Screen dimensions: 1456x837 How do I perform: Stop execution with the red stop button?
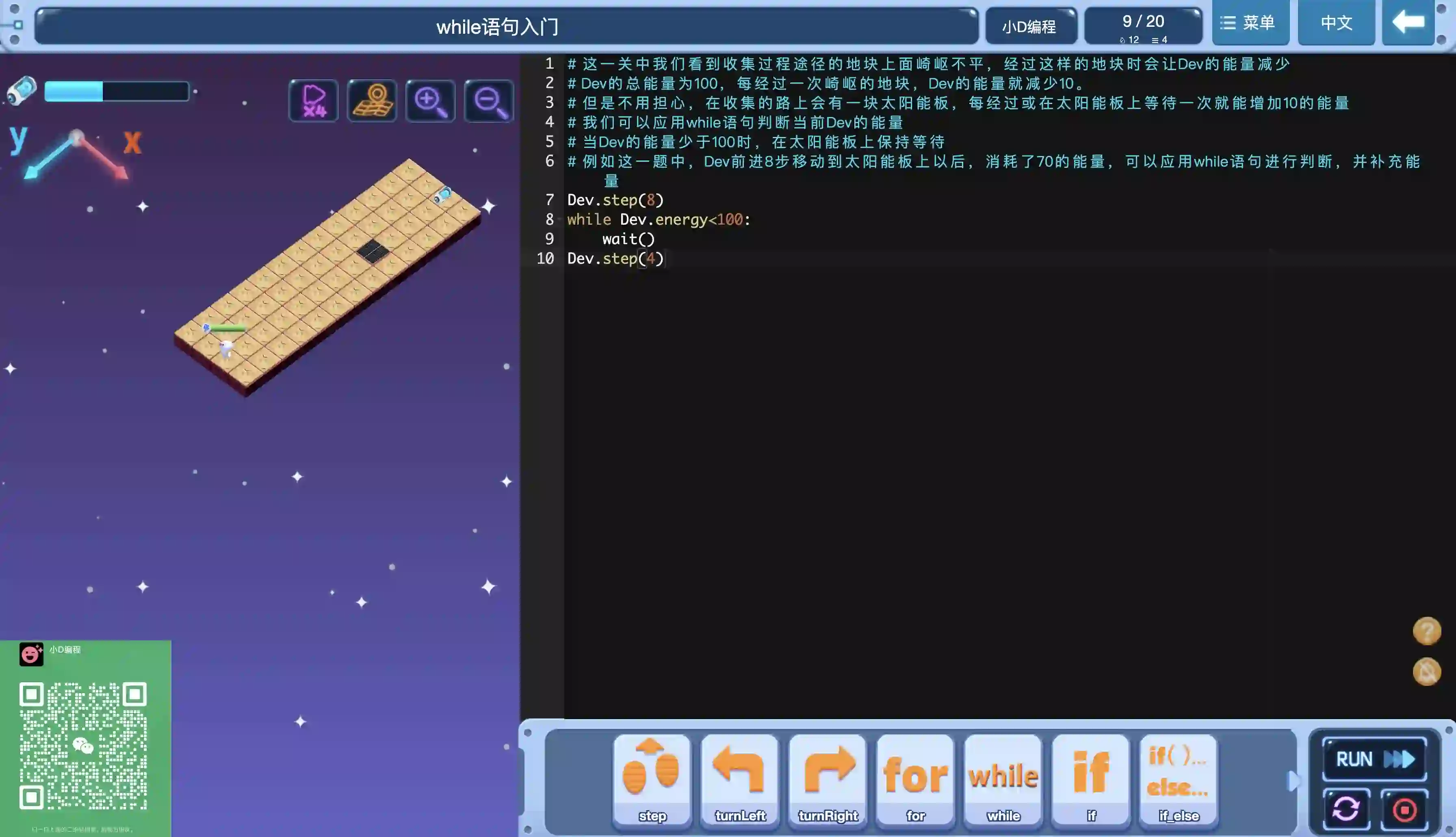1404,809
